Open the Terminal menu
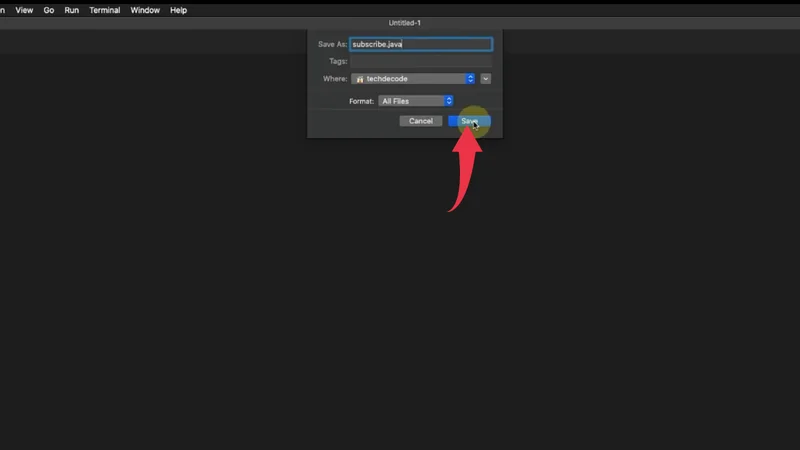 [105, 10]
